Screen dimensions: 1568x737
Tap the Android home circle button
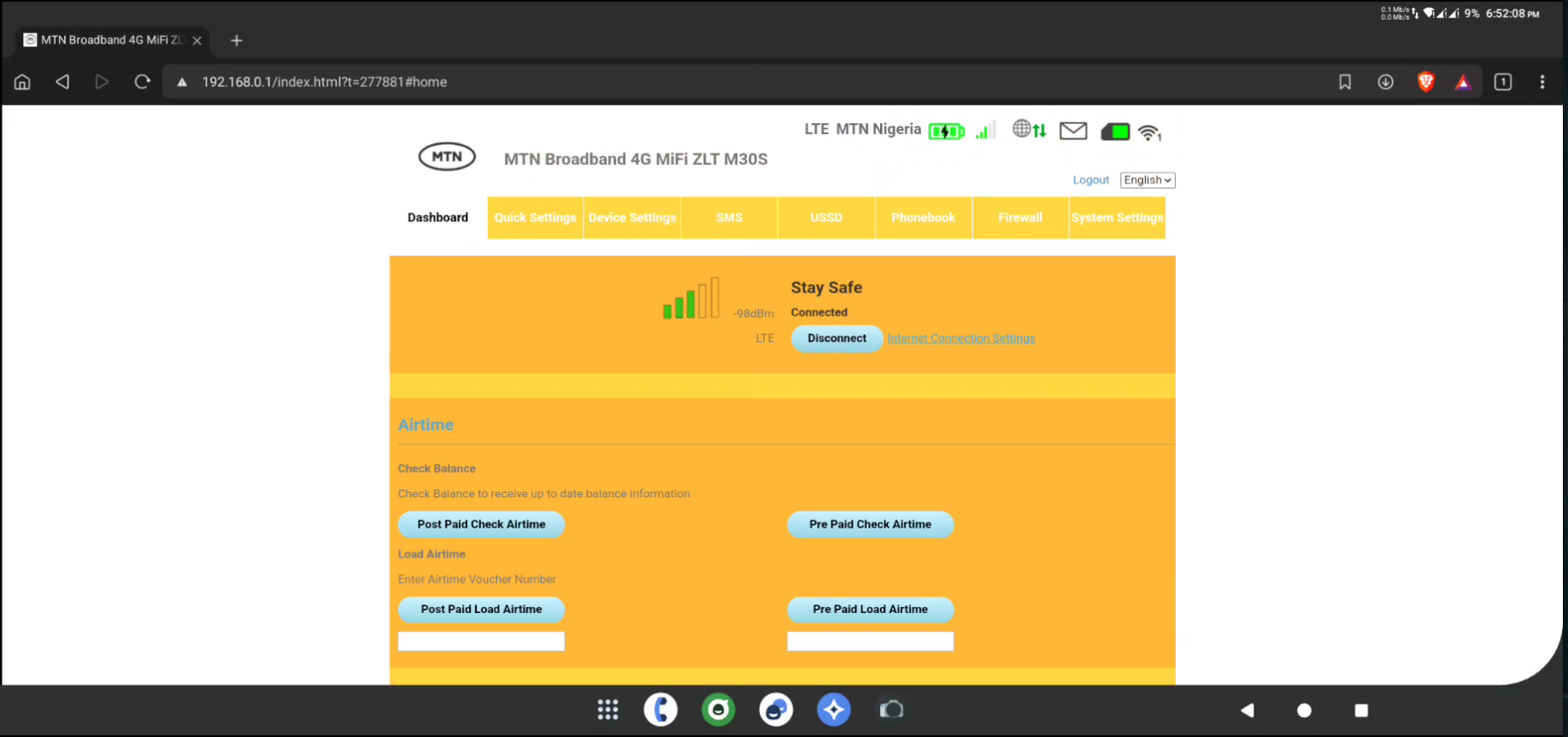tap(1304, 710)
